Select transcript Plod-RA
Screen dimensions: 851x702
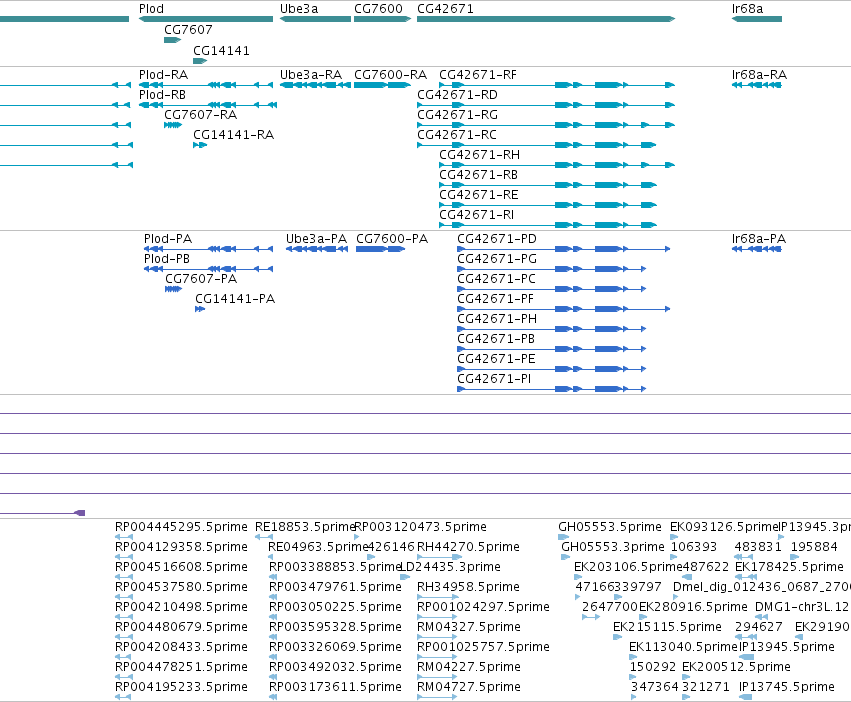(206, 85)
